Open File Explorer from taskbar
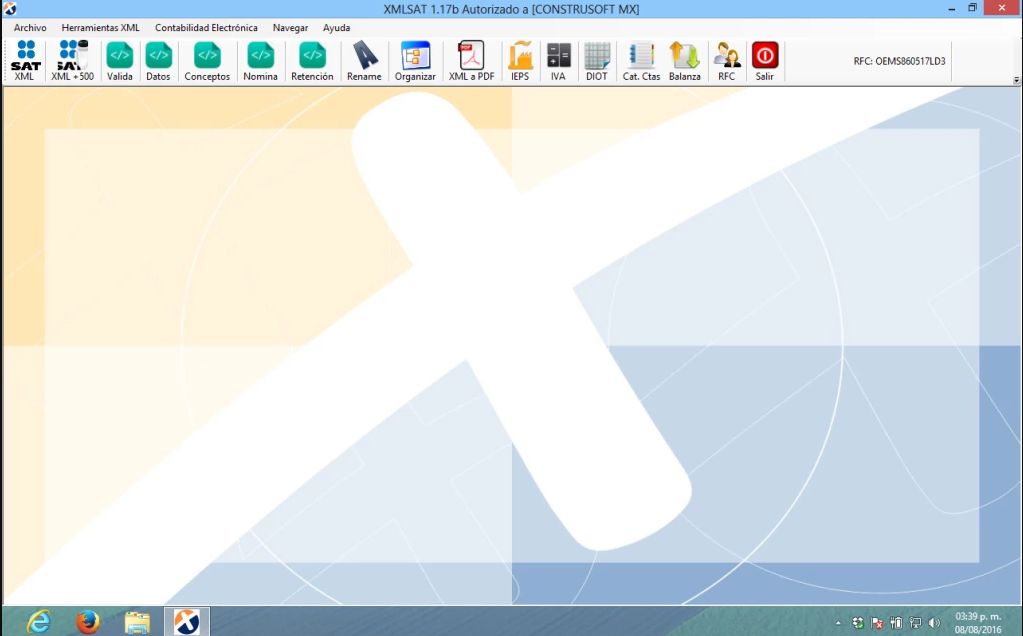This screenshot has width=1023, height=636. pyautogui.click(x=137, y=622)
